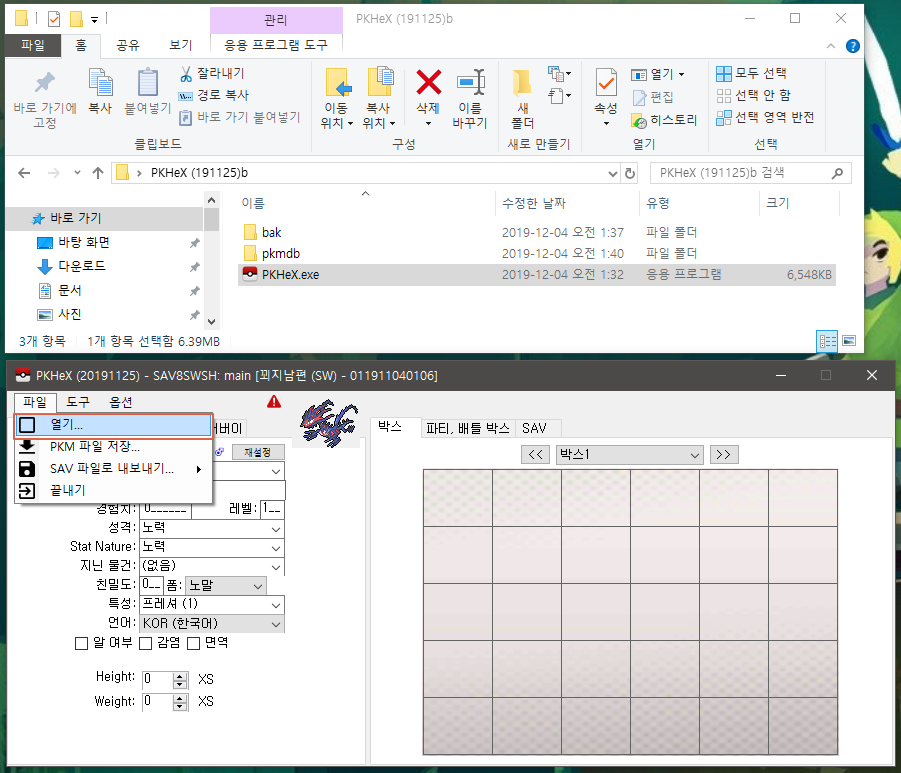Toggle the 면역 checkbox

click(194, 643)
